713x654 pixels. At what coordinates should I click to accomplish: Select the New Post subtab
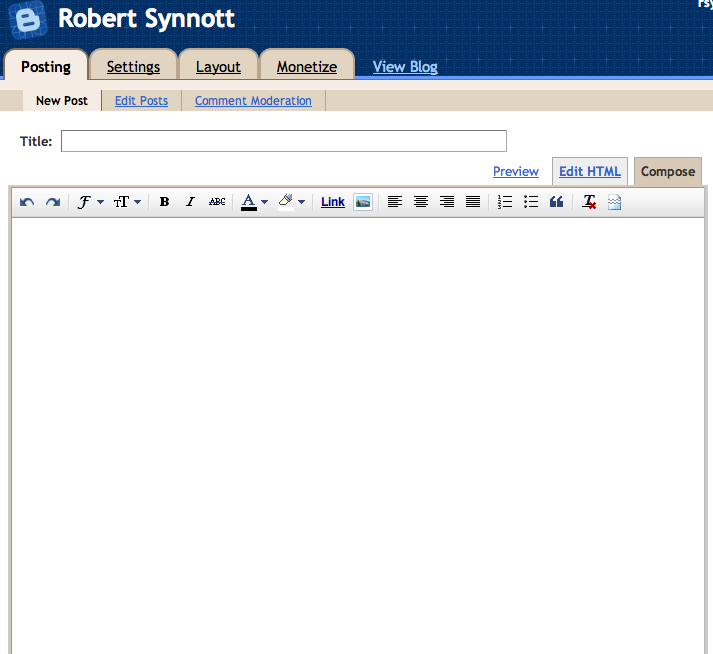62,101
